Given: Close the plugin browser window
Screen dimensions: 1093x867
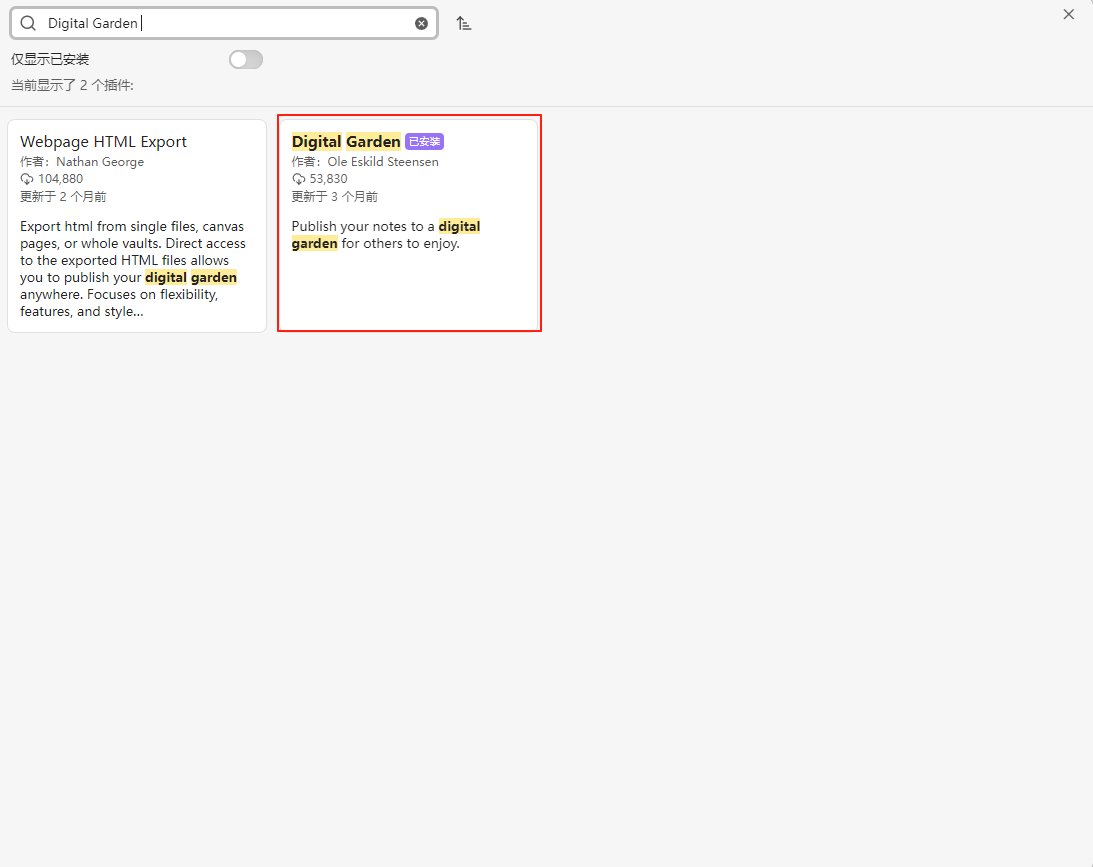Looking at the screenshot, I should 1068,14.
